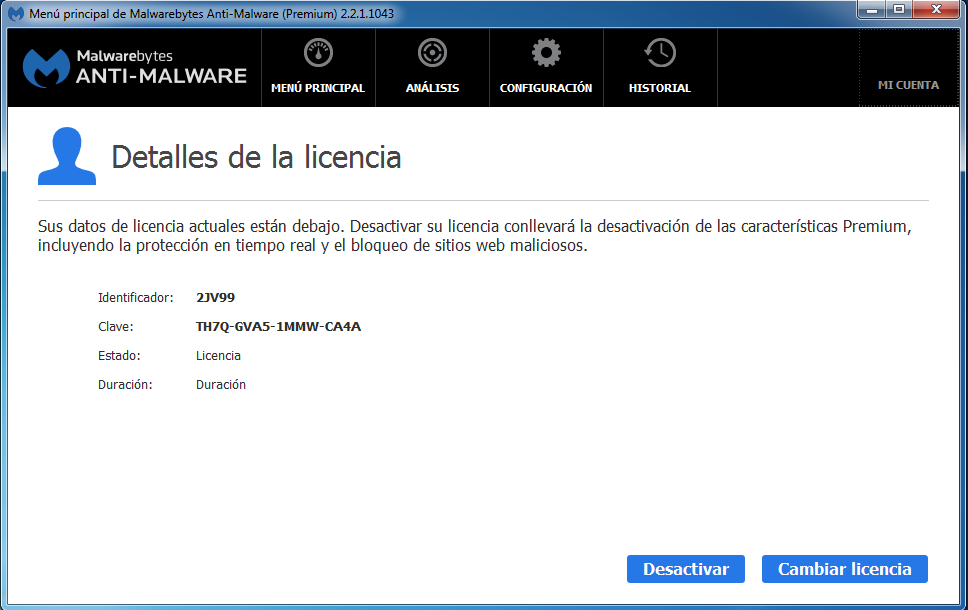The width and height of the screenshot is (968, 610).
Task: Minimize the Malwarebytes window
Action: pyautogui.click(x=872, y=10)
